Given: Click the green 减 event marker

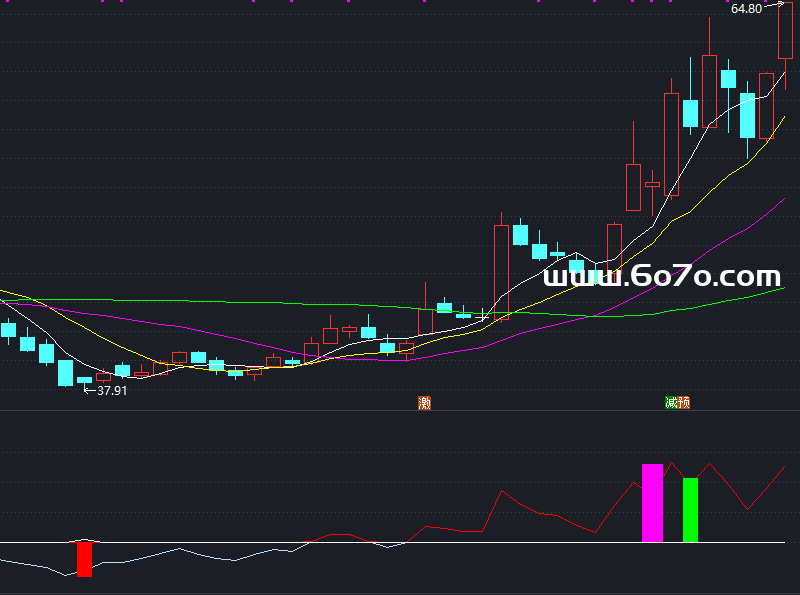Looking at the screenshot, I should [671, 403].
